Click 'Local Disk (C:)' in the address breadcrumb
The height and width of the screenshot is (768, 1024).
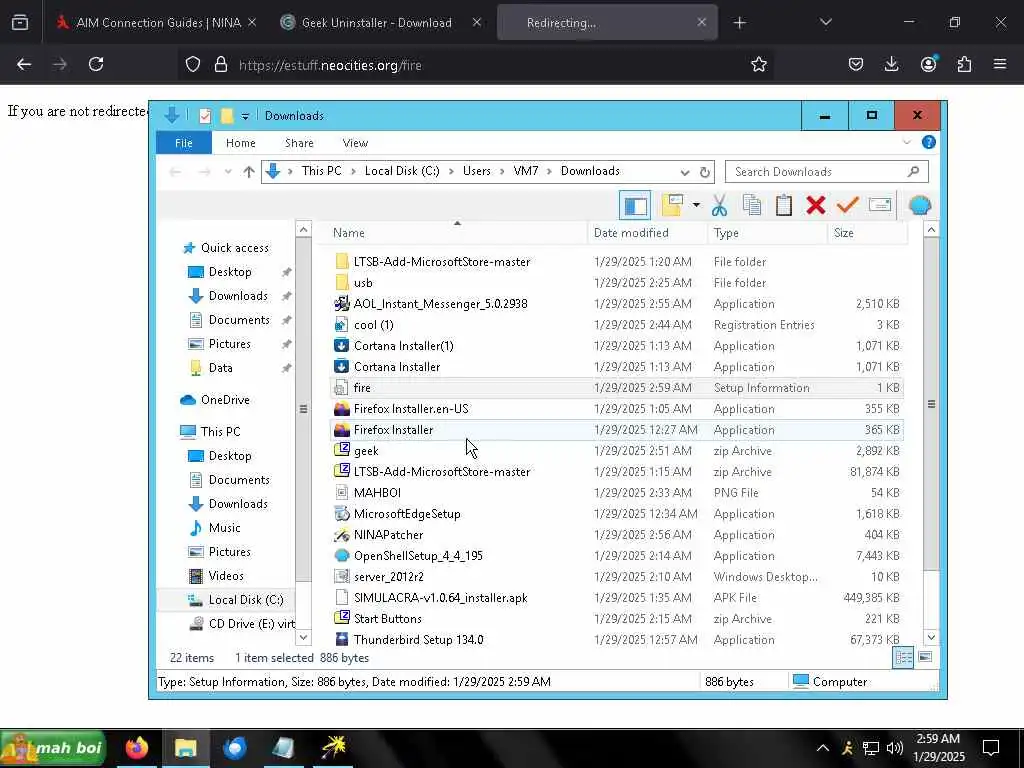tap(402, 171)
